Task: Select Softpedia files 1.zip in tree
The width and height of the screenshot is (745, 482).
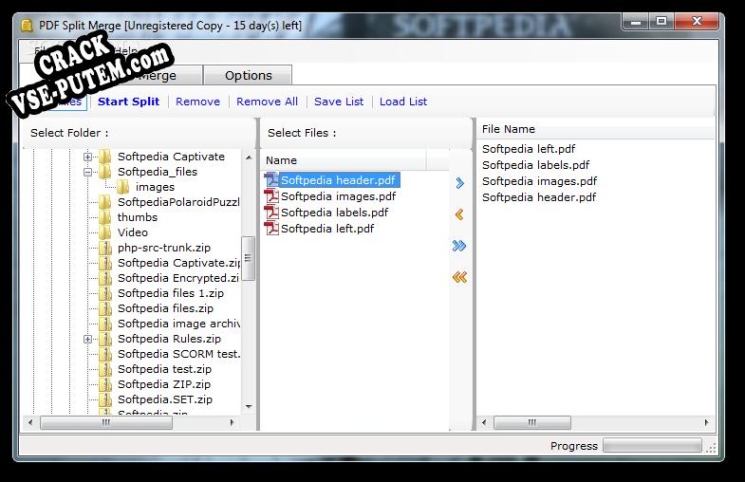Action: pyautogui.click(x=171, y=293)
